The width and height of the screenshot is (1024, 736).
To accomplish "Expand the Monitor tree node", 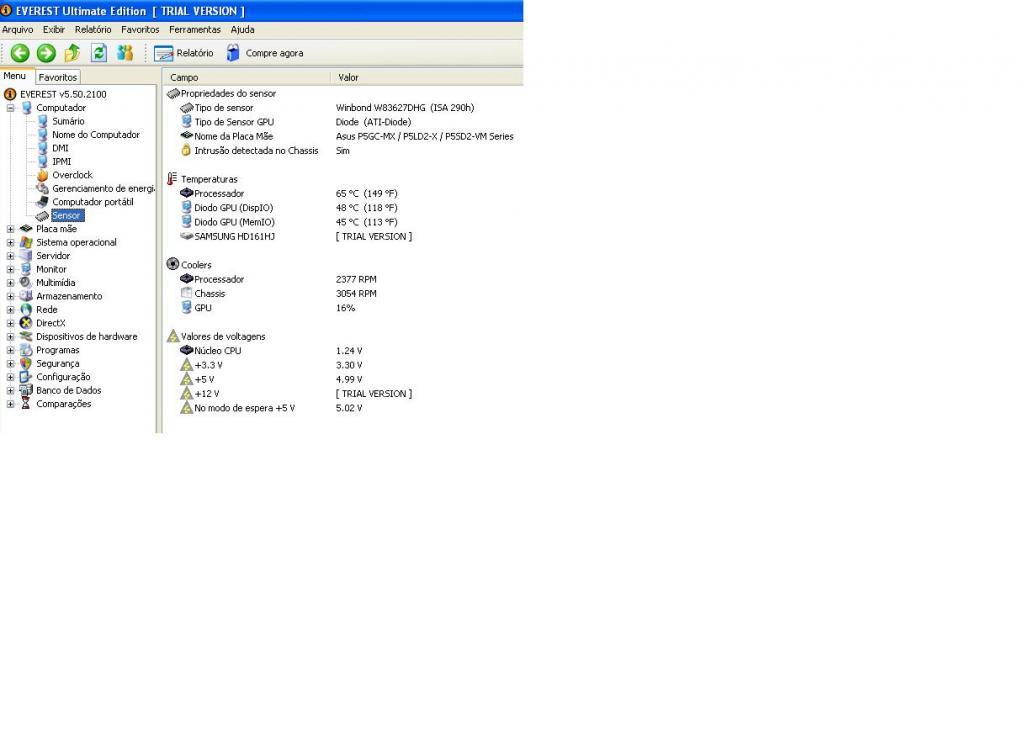I will (10, 269).
